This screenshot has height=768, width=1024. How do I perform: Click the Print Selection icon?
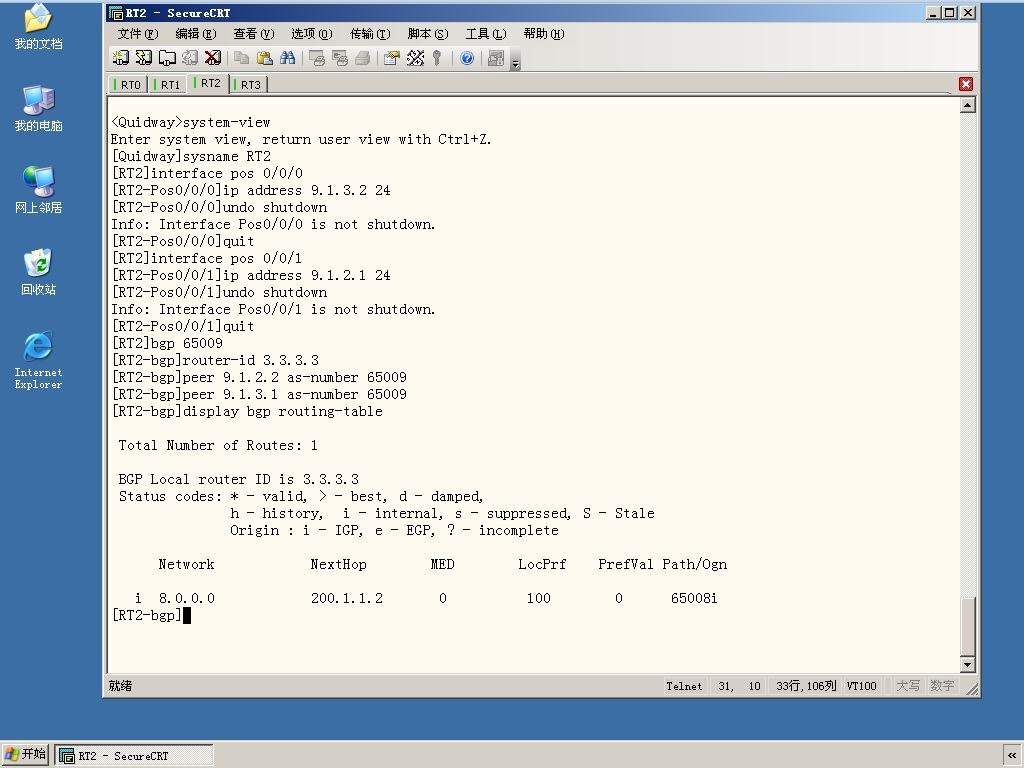[340, 58]
